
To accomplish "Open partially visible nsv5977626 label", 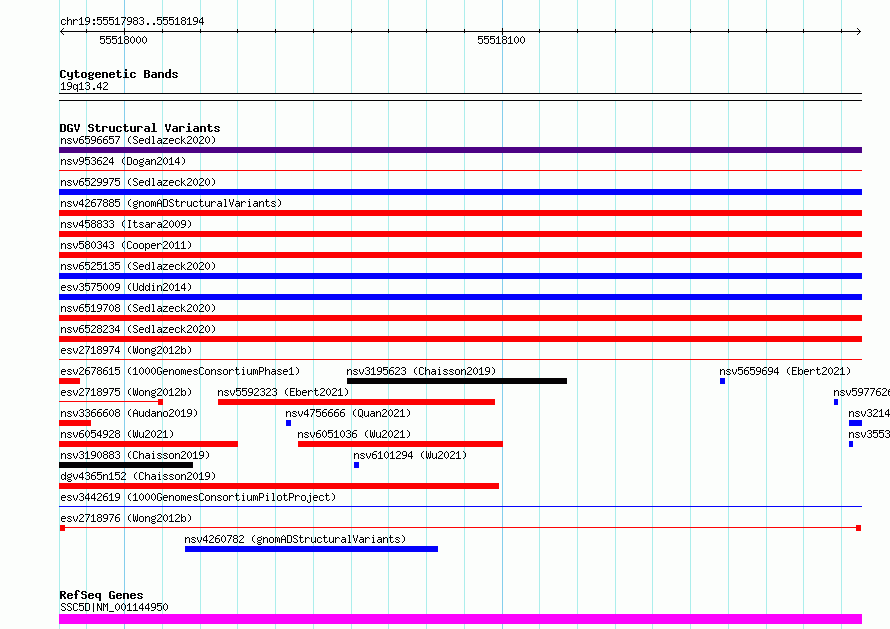I will coord(861,392).
